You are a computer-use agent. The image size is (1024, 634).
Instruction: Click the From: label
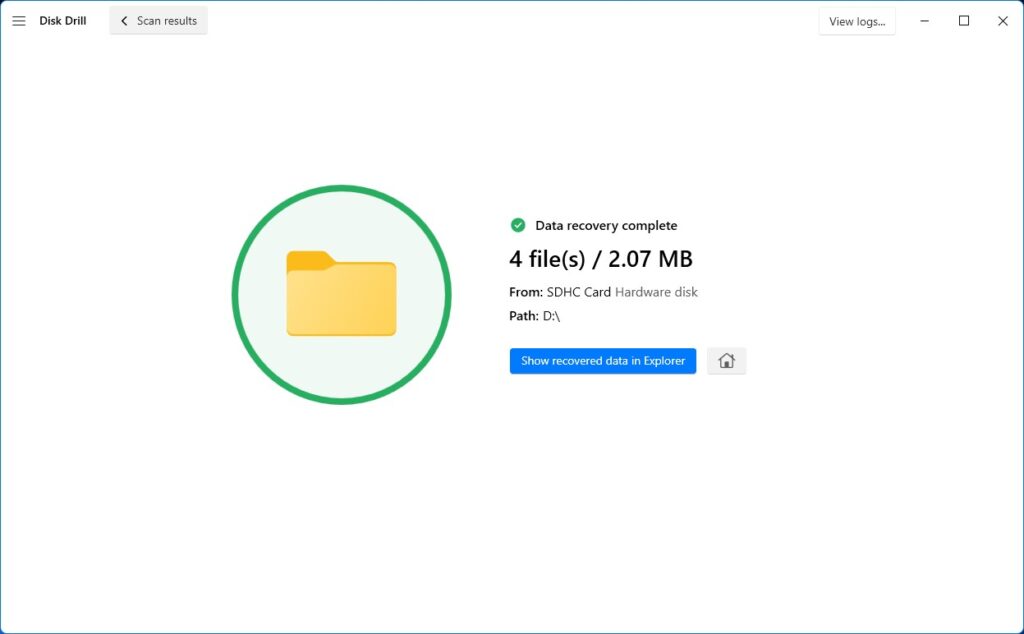coord(523,292)
